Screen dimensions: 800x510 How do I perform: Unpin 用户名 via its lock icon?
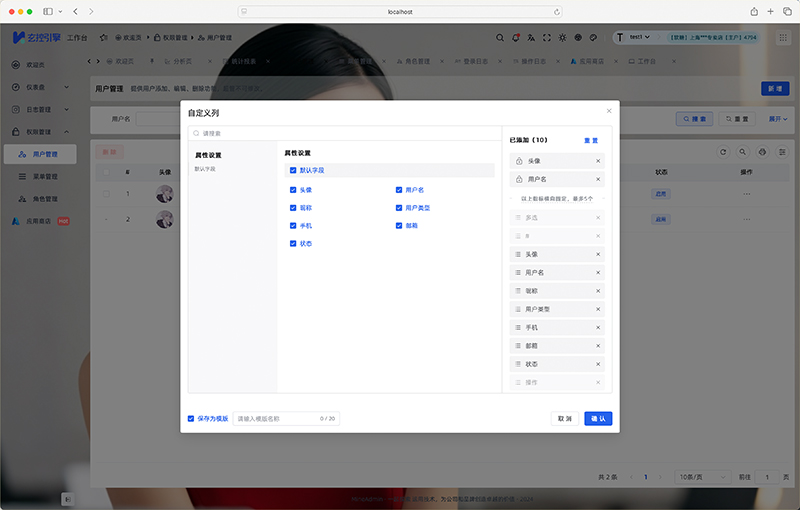(x=519, y=180)
